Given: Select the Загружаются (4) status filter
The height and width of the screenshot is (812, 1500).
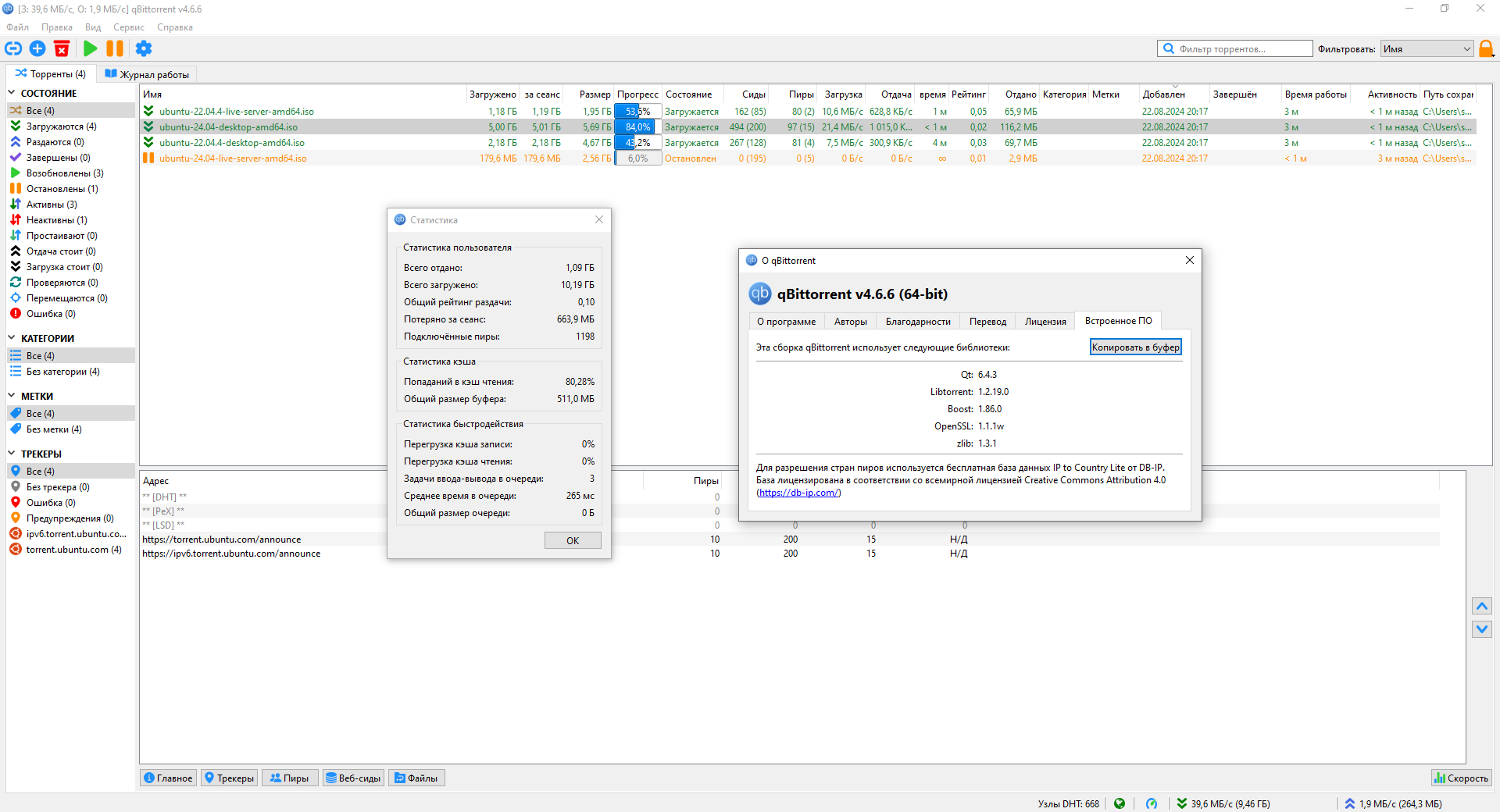Looking at the screenshot, I should click(x=71, y=126).
